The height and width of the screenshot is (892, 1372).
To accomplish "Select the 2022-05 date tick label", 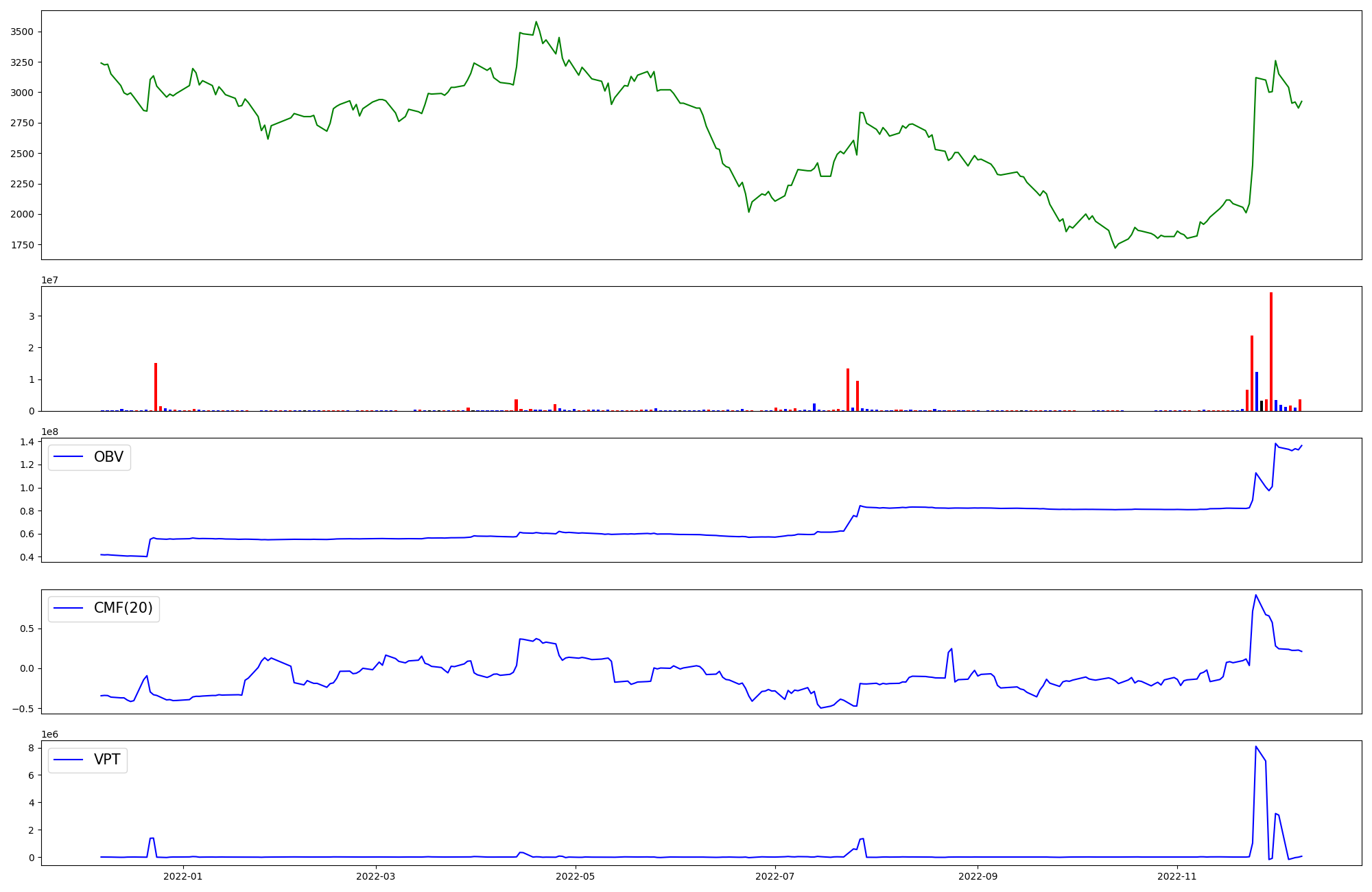I will tap(575, 876).
